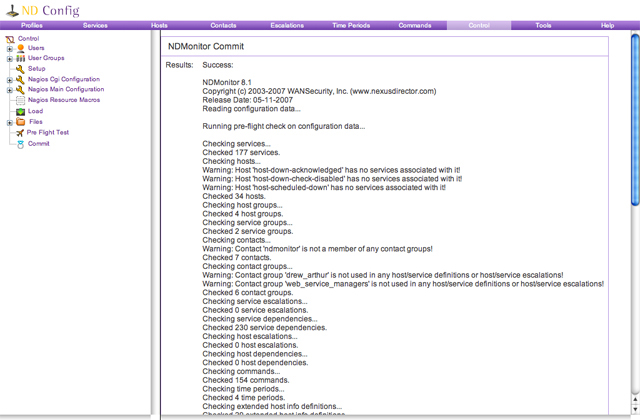Click the Commit medal icon
The image size is (640, 420).
coord(20,144)
